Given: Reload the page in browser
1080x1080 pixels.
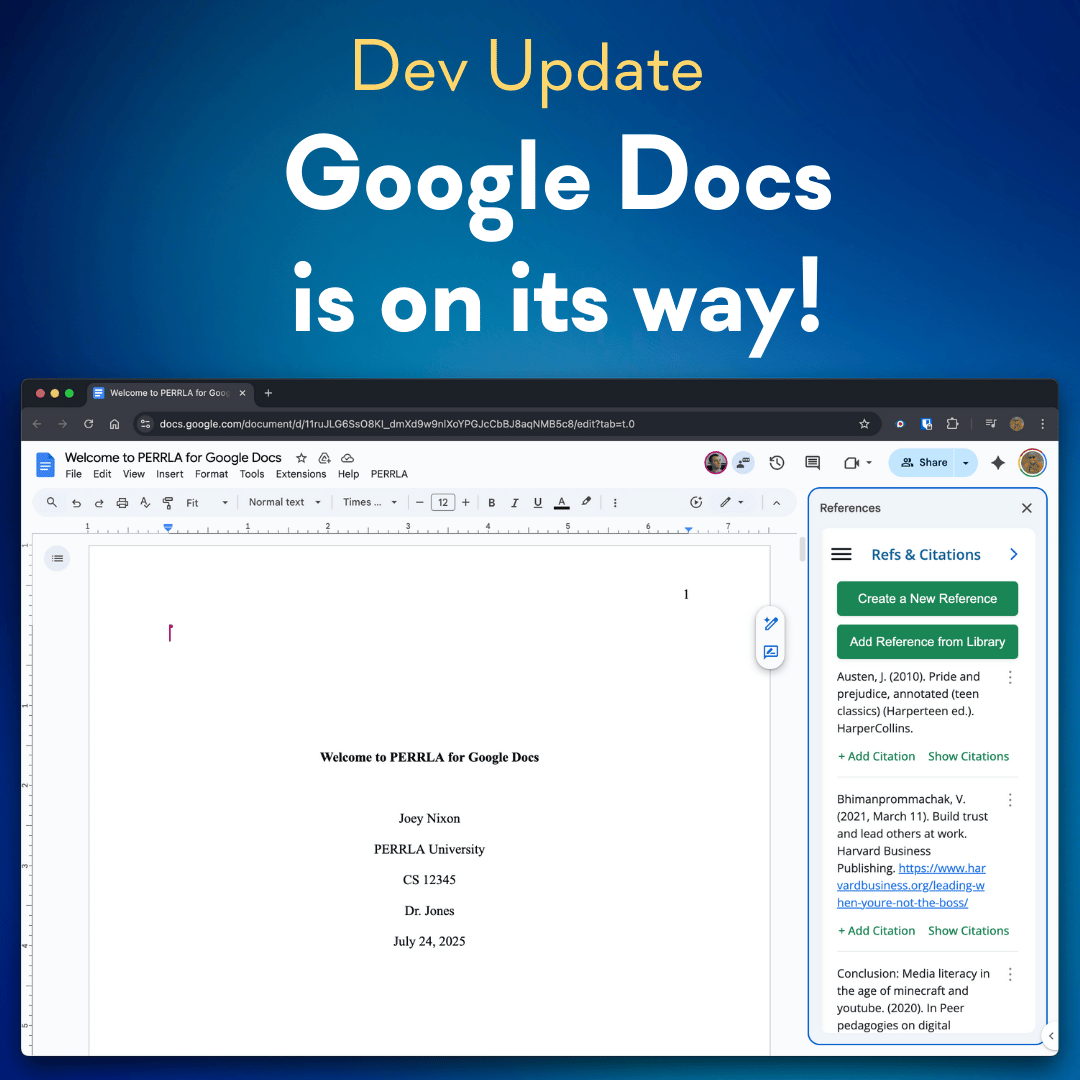Looking at the screenshot, I should (x=89, y=424).
